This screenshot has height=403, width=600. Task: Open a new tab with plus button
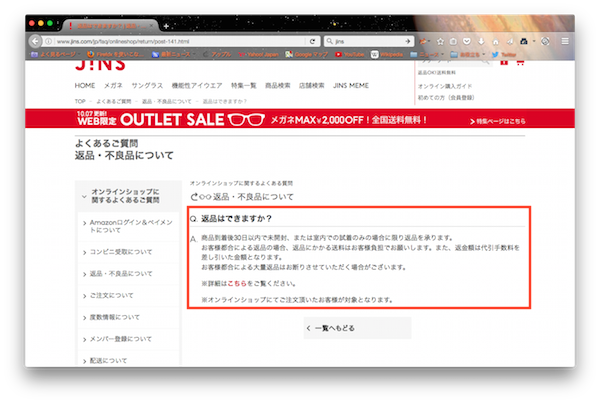[x=166, y=26]
